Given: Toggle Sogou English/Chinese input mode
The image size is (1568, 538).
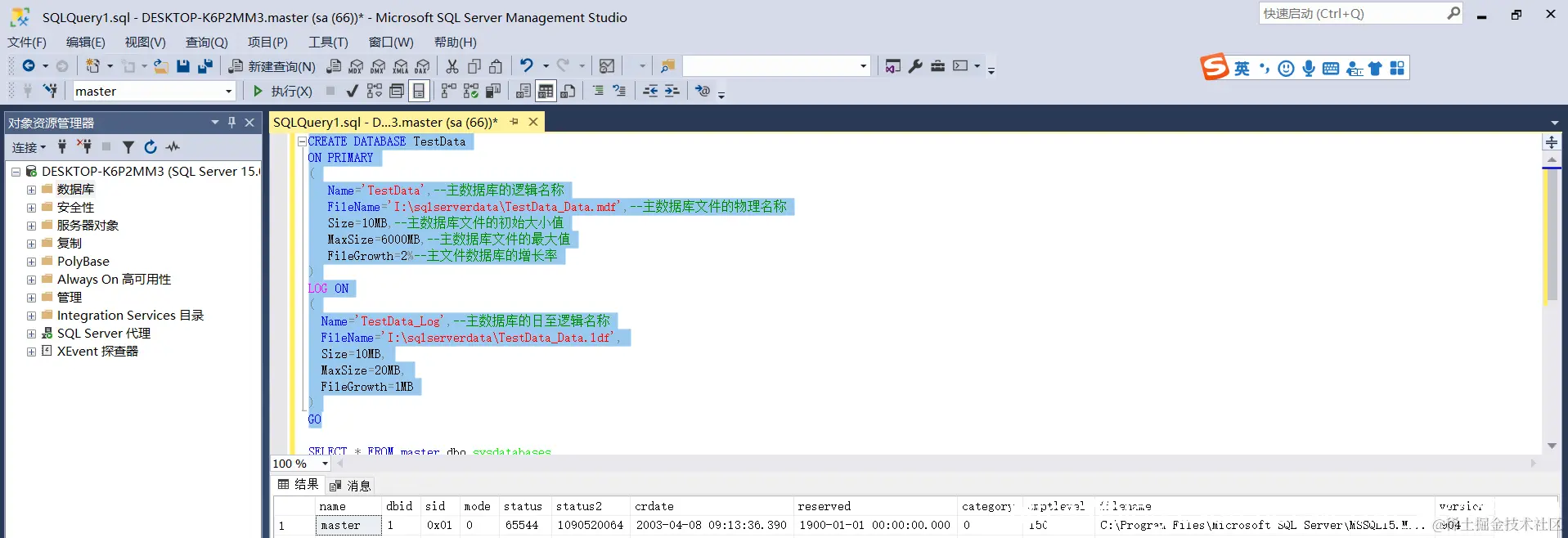Looking at the screenshot, I should 1242,69.
